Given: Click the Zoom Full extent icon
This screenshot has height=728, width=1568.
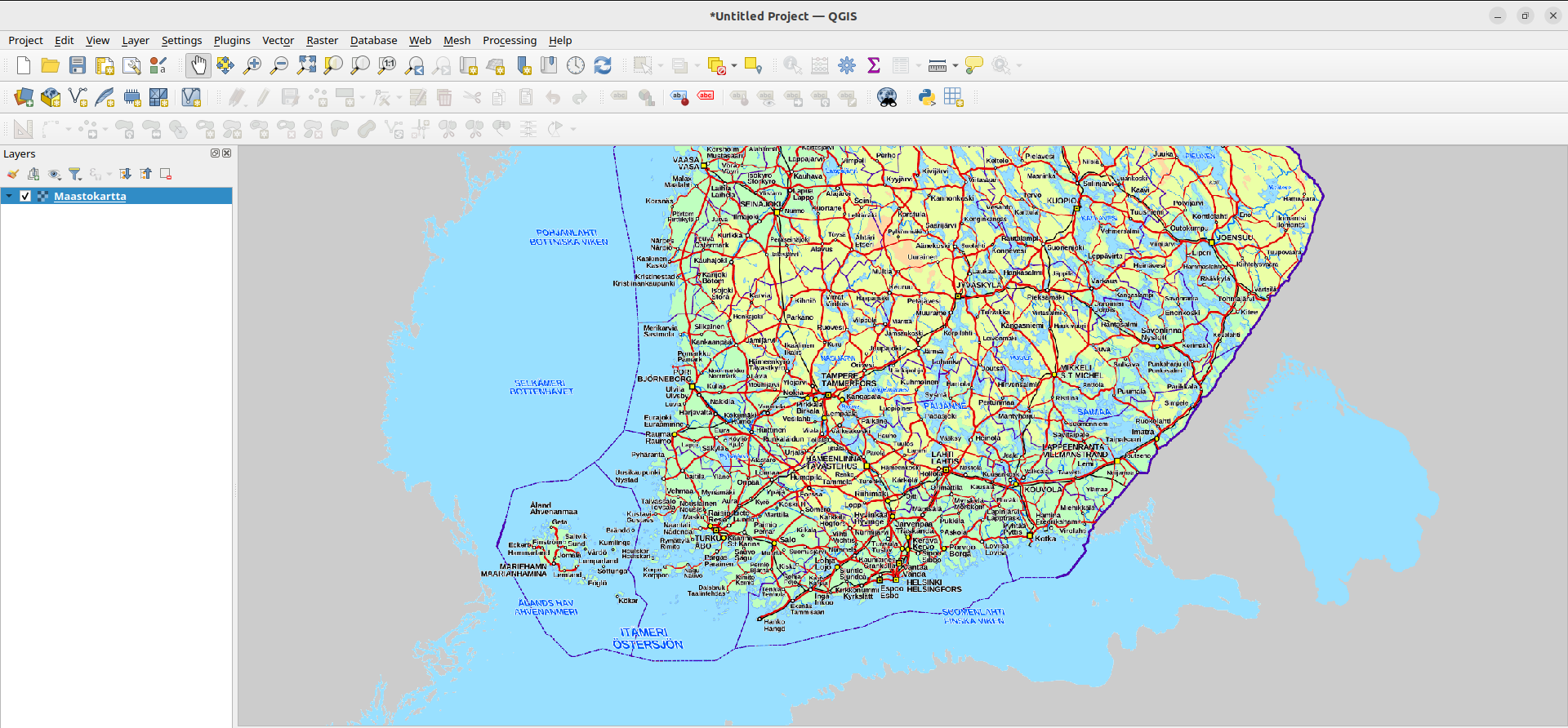Looking at the screenshot, I should (x=306, y=65).
